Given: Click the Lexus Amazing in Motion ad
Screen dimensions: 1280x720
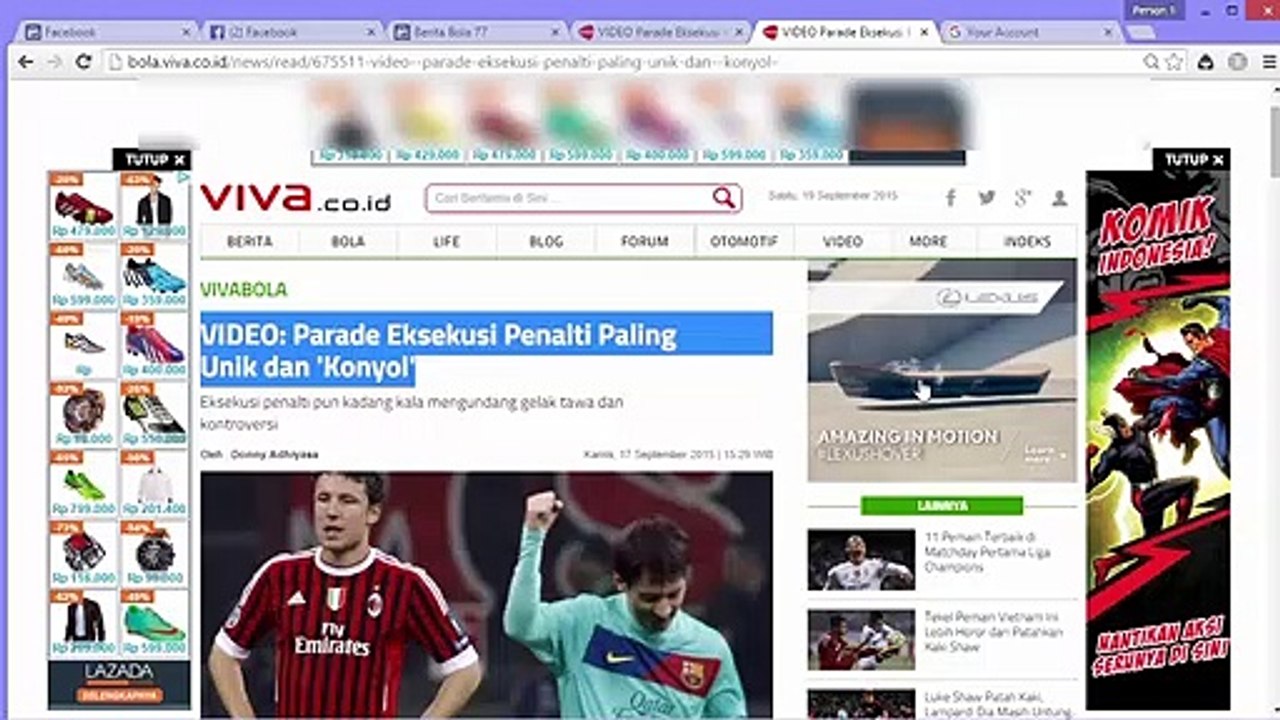Looking at the screenshot, I should coord(942,371).
